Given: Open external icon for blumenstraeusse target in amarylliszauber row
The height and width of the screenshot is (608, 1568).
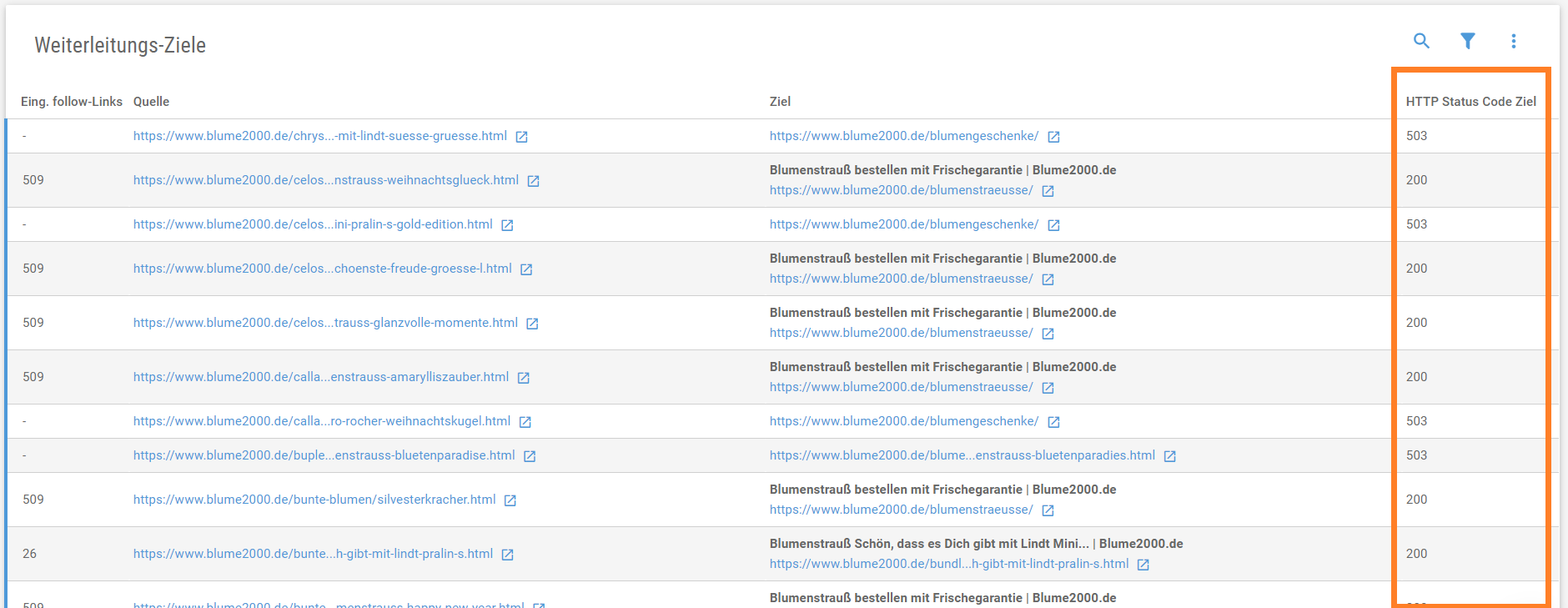Looking at the screenshot, I should 1048,388.
